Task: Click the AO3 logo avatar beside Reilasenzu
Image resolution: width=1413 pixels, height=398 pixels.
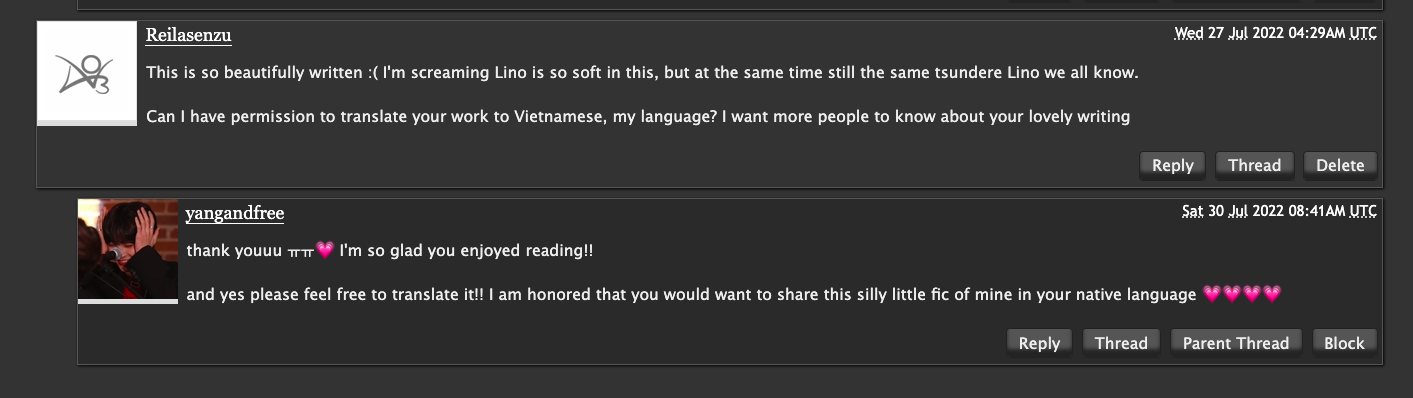Action: click(x=87, y=72)
